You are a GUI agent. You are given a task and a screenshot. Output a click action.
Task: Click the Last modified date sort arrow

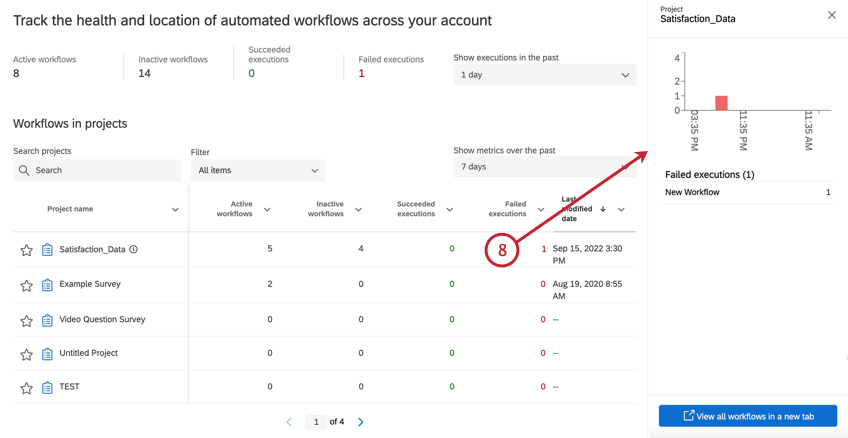603,209
